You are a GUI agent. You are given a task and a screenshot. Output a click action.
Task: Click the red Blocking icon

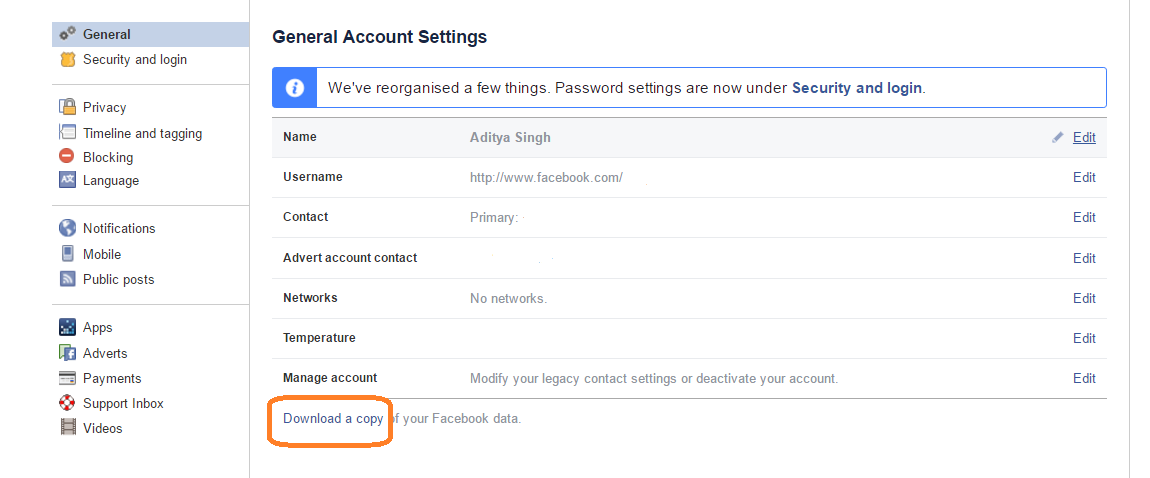click(x=67, y=156)
